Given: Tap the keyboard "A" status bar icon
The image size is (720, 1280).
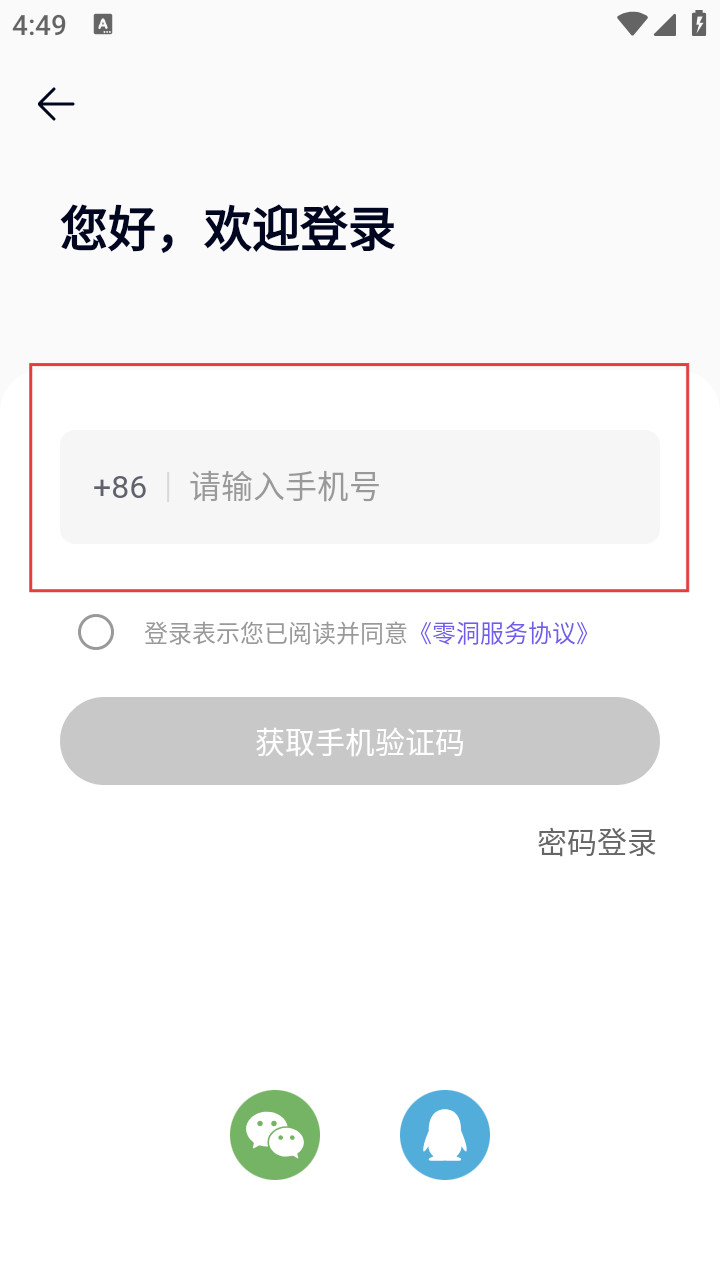Looking at the screenshot, I should pos(103,25).
